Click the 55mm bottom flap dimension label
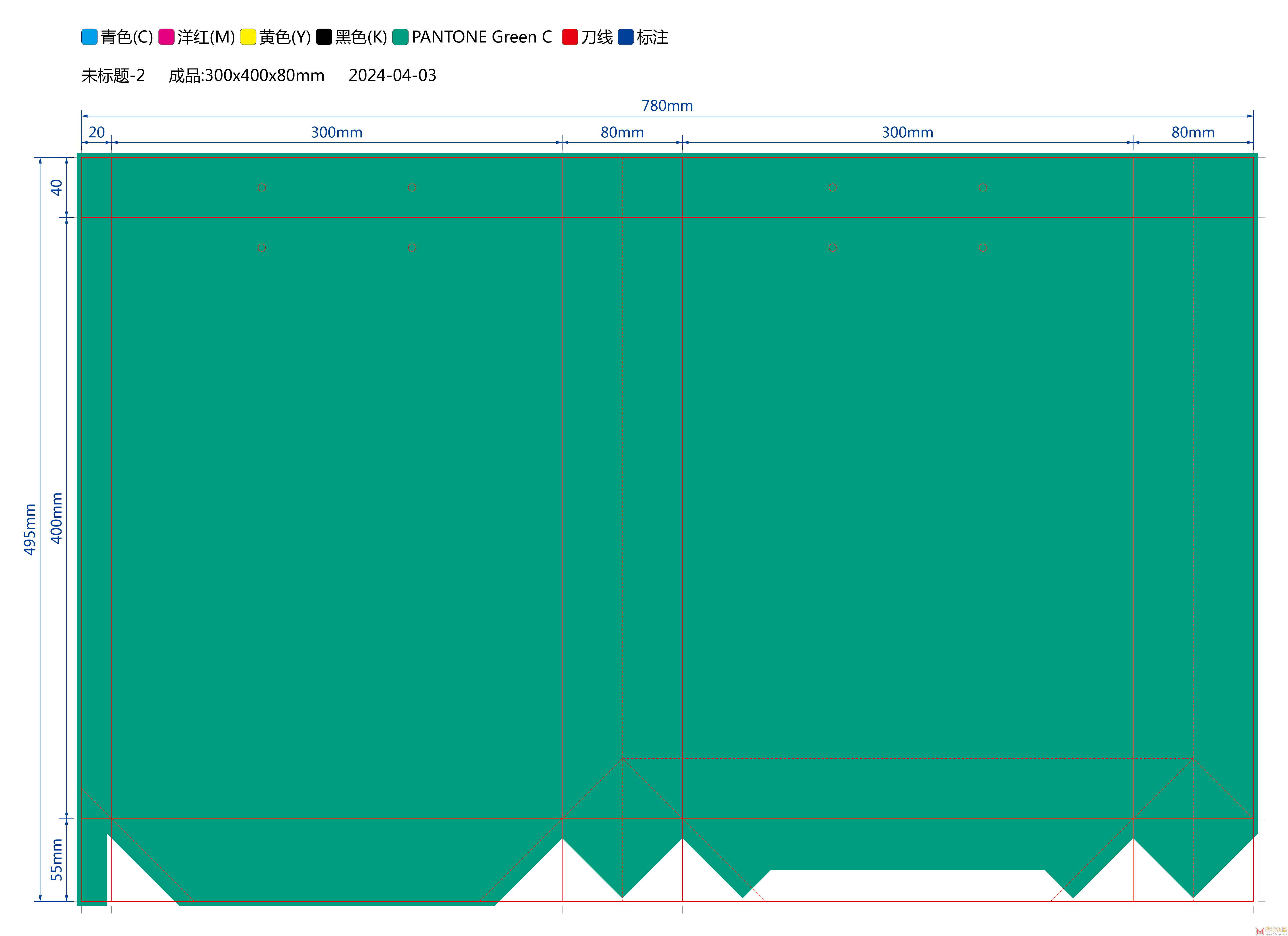 56,860
